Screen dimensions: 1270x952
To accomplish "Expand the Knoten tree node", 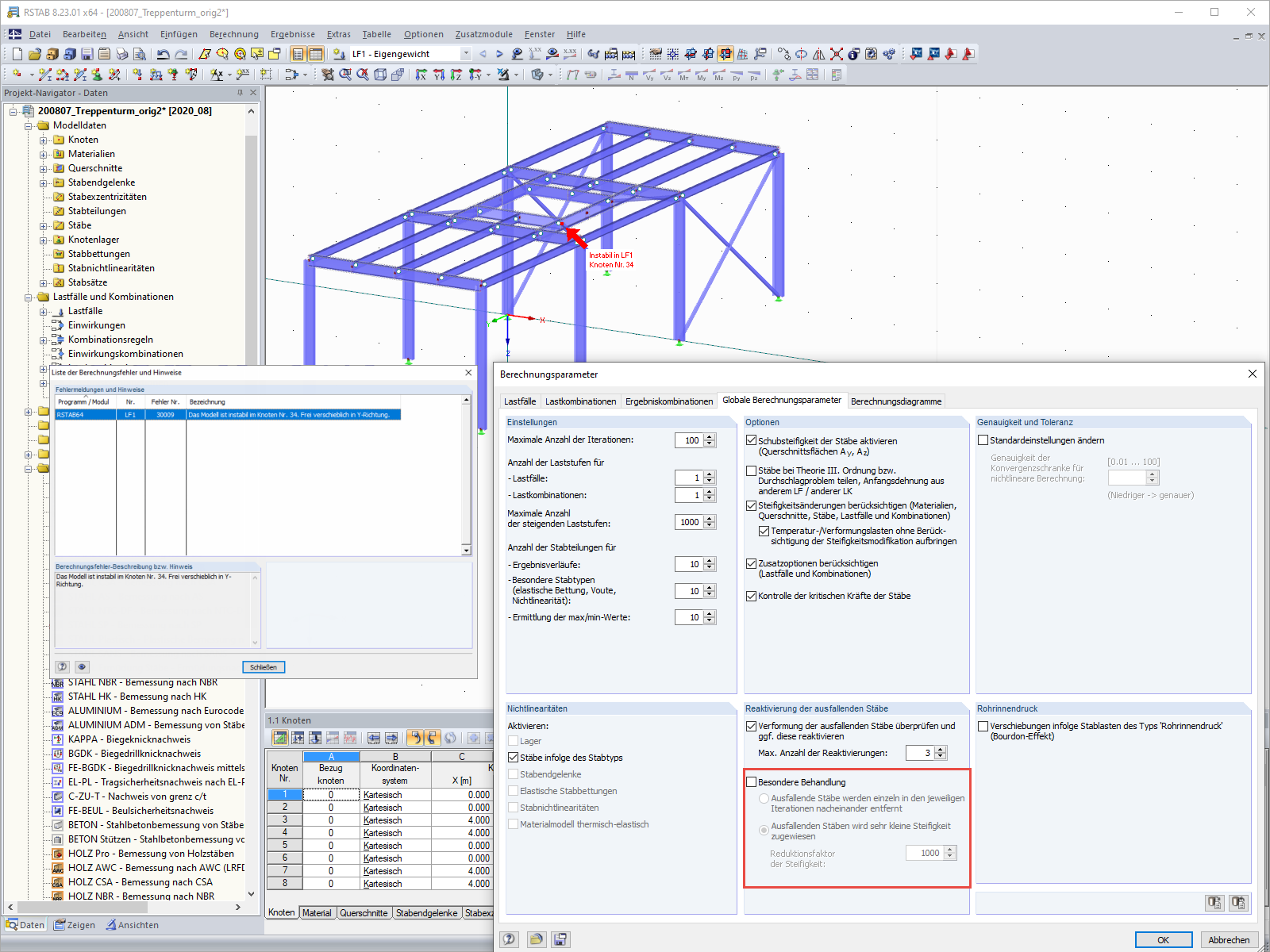I will click(x=44, y=140).
